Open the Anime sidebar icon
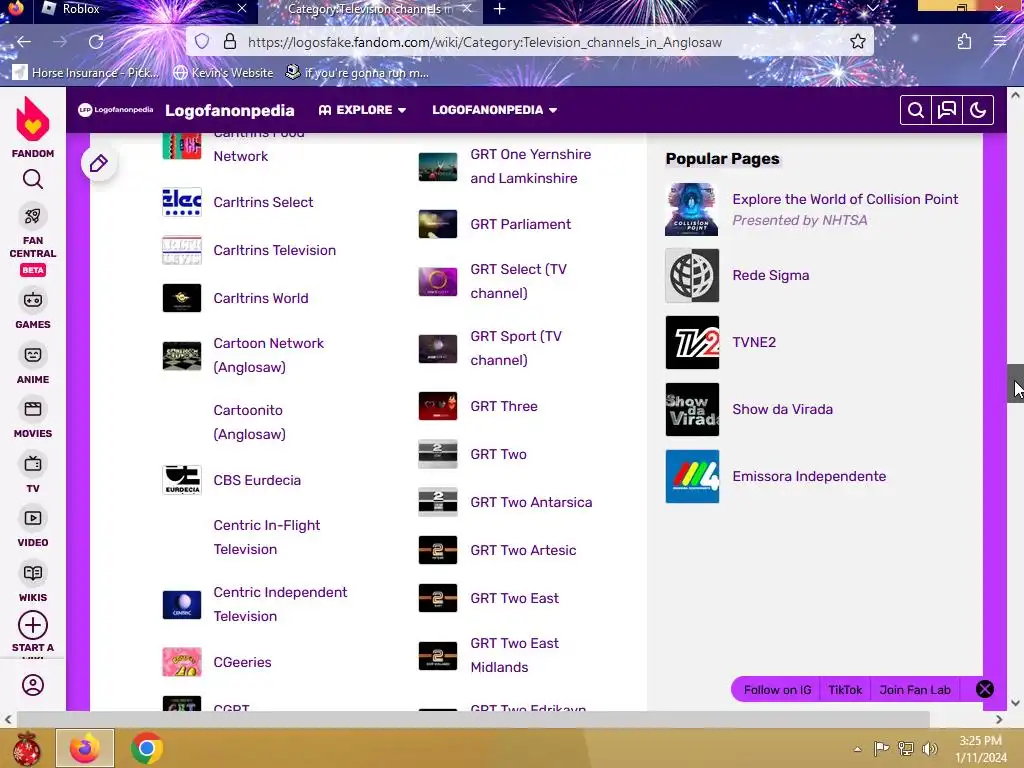The image size is (1024, 768). click(33, 355)
